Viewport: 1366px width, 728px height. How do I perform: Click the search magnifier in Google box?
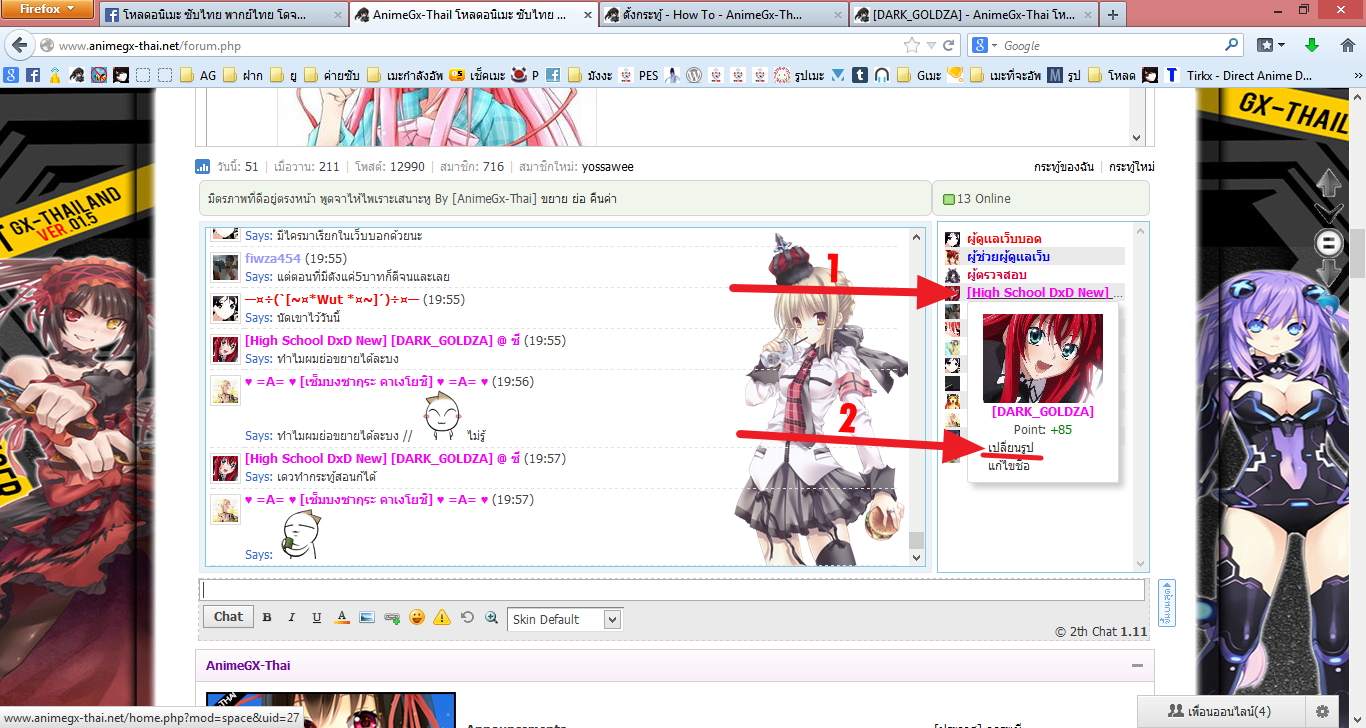coord(1232,46)
